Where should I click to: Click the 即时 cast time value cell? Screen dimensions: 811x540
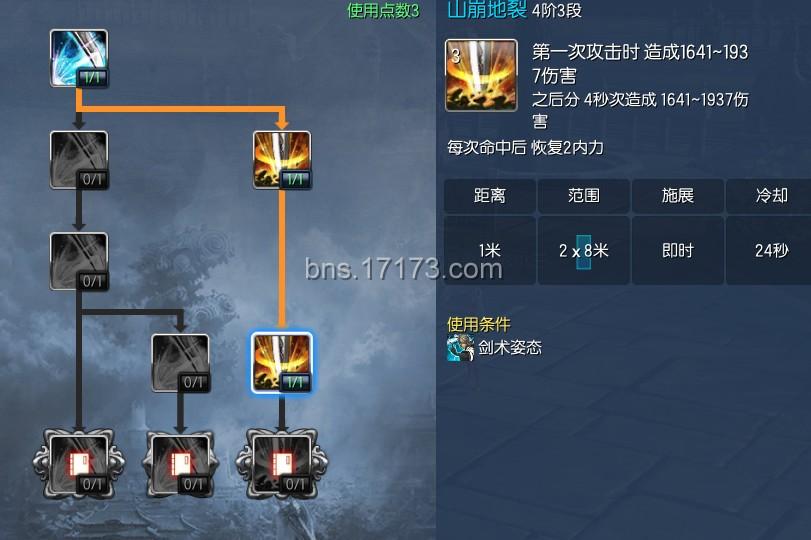coord(678,250)
